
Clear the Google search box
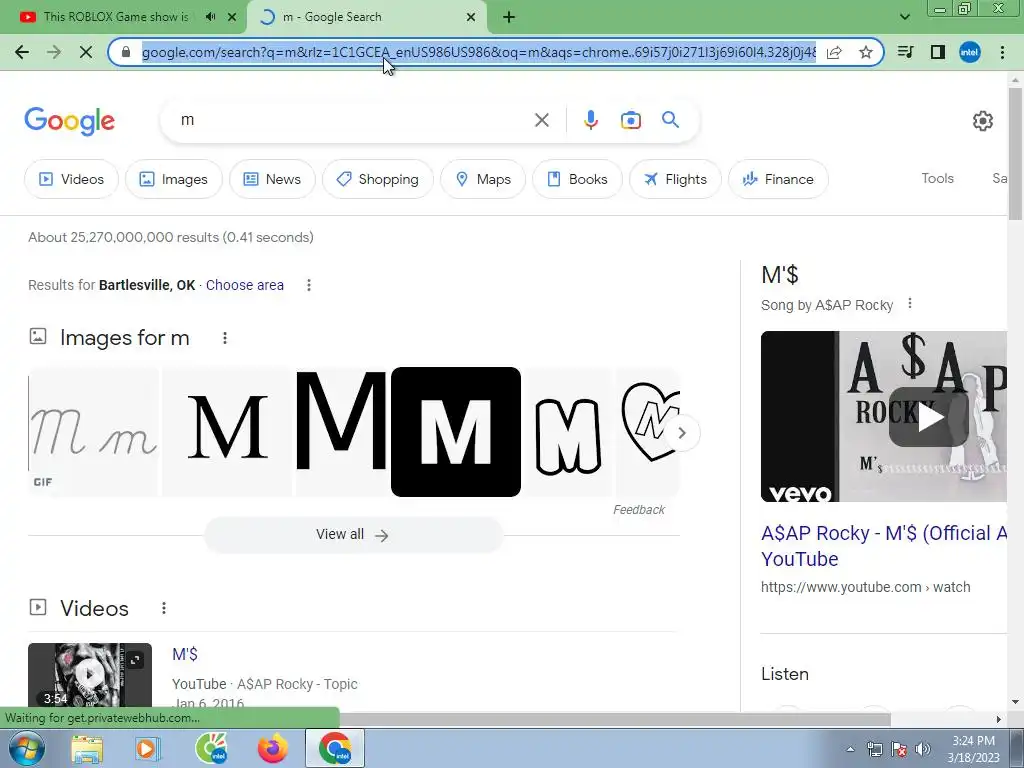pyautogui.click(x=541, y=120)
